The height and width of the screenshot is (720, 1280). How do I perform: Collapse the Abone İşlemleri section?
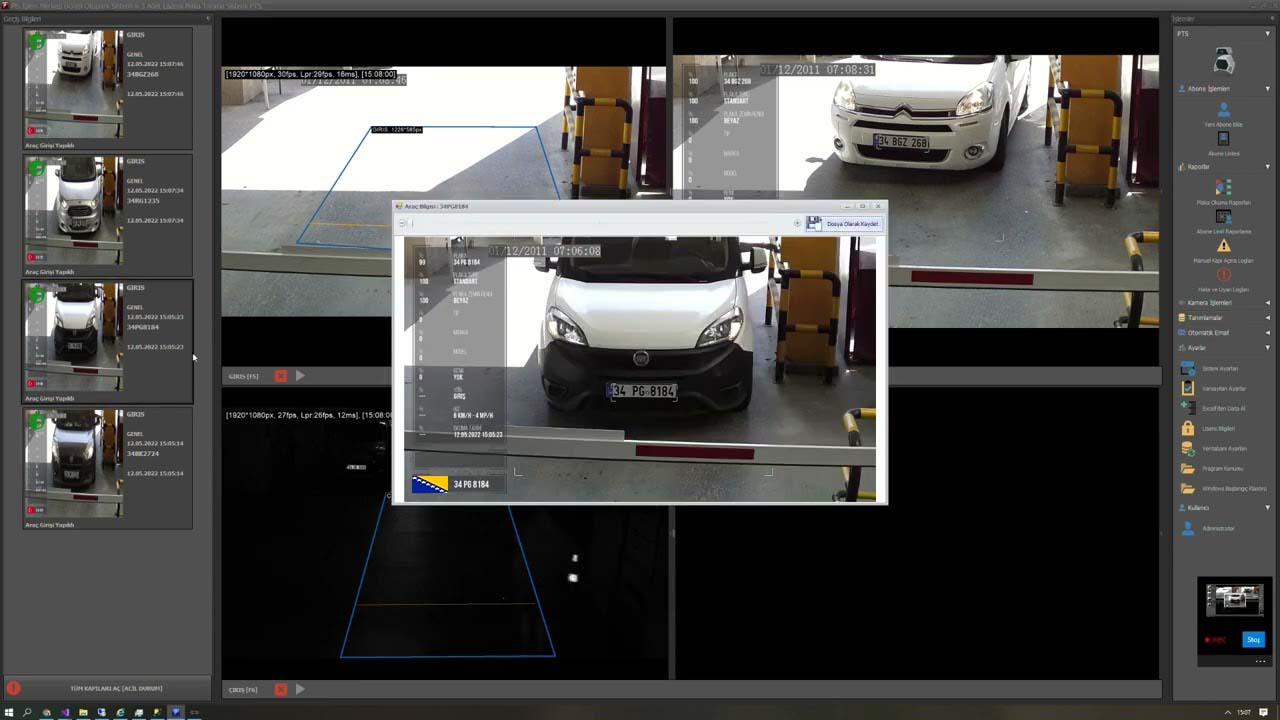pyautogui.click(x=1268, y=89)
